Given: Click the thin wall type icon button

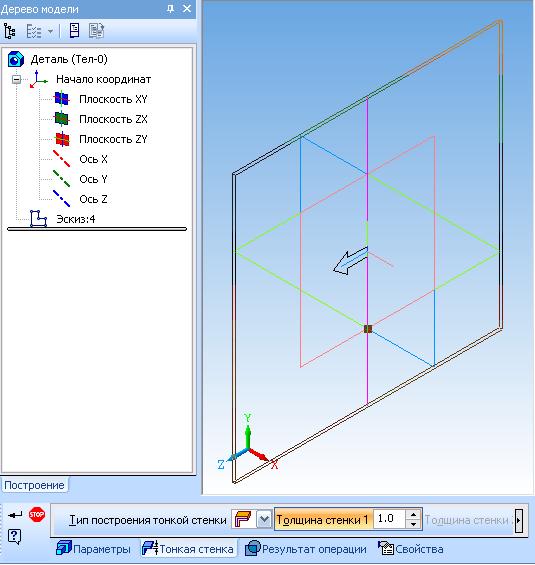Looking at the screenshot, I should point(243,520).
